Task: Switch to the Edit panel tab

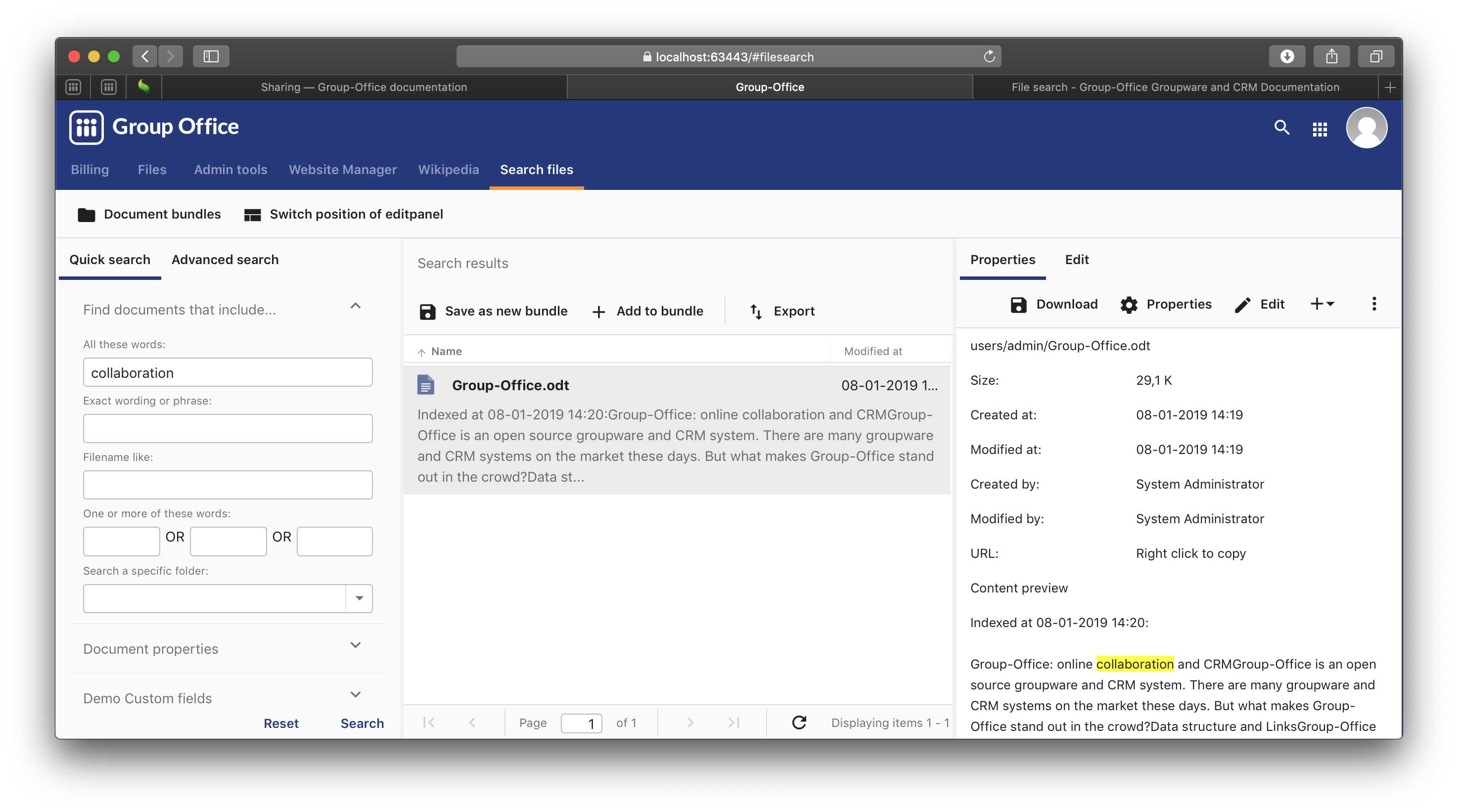Action: click(x=1077, y=260)
